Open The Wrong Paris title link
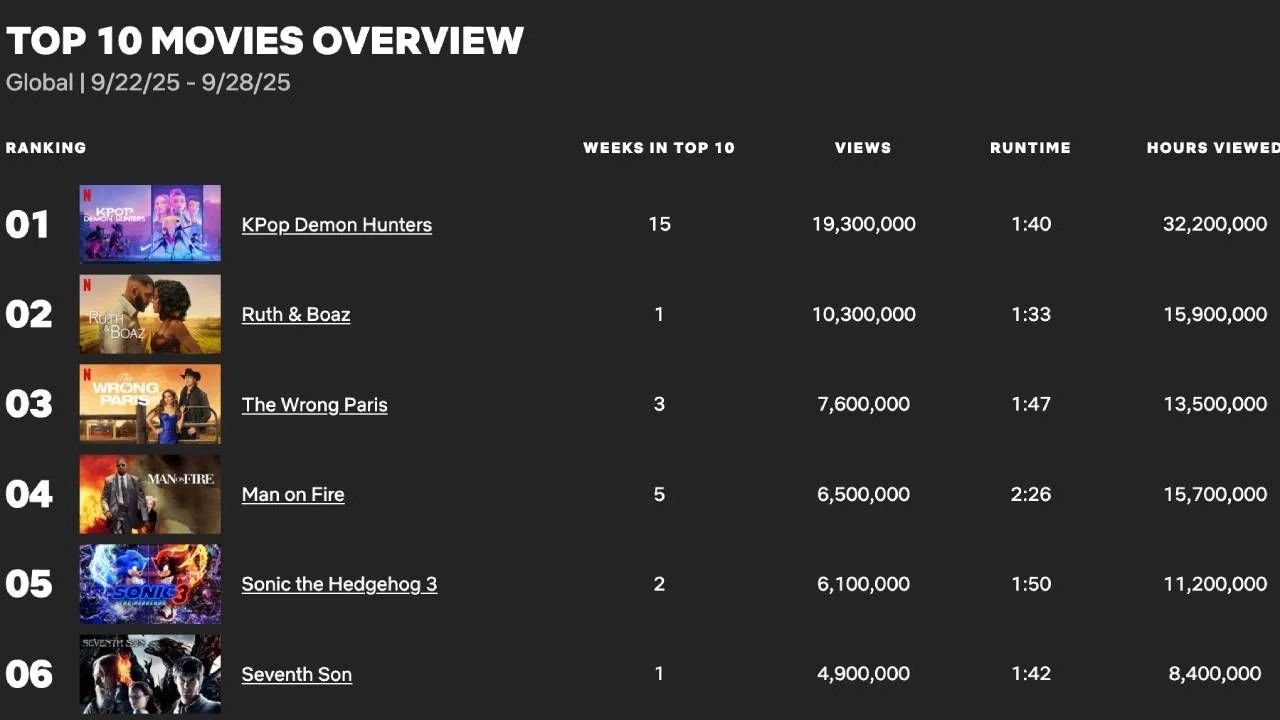The height and width of the screenshot is (720, 1280). (314, 405)
